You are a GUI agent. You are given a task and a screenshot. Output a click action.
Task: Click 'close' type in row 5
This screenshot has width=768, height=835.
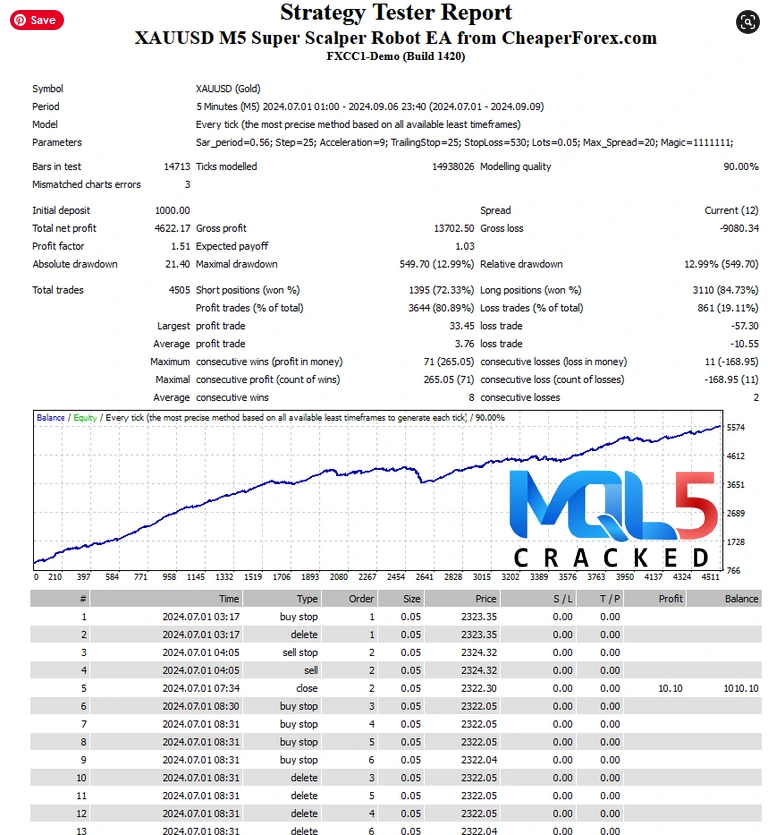307,689
